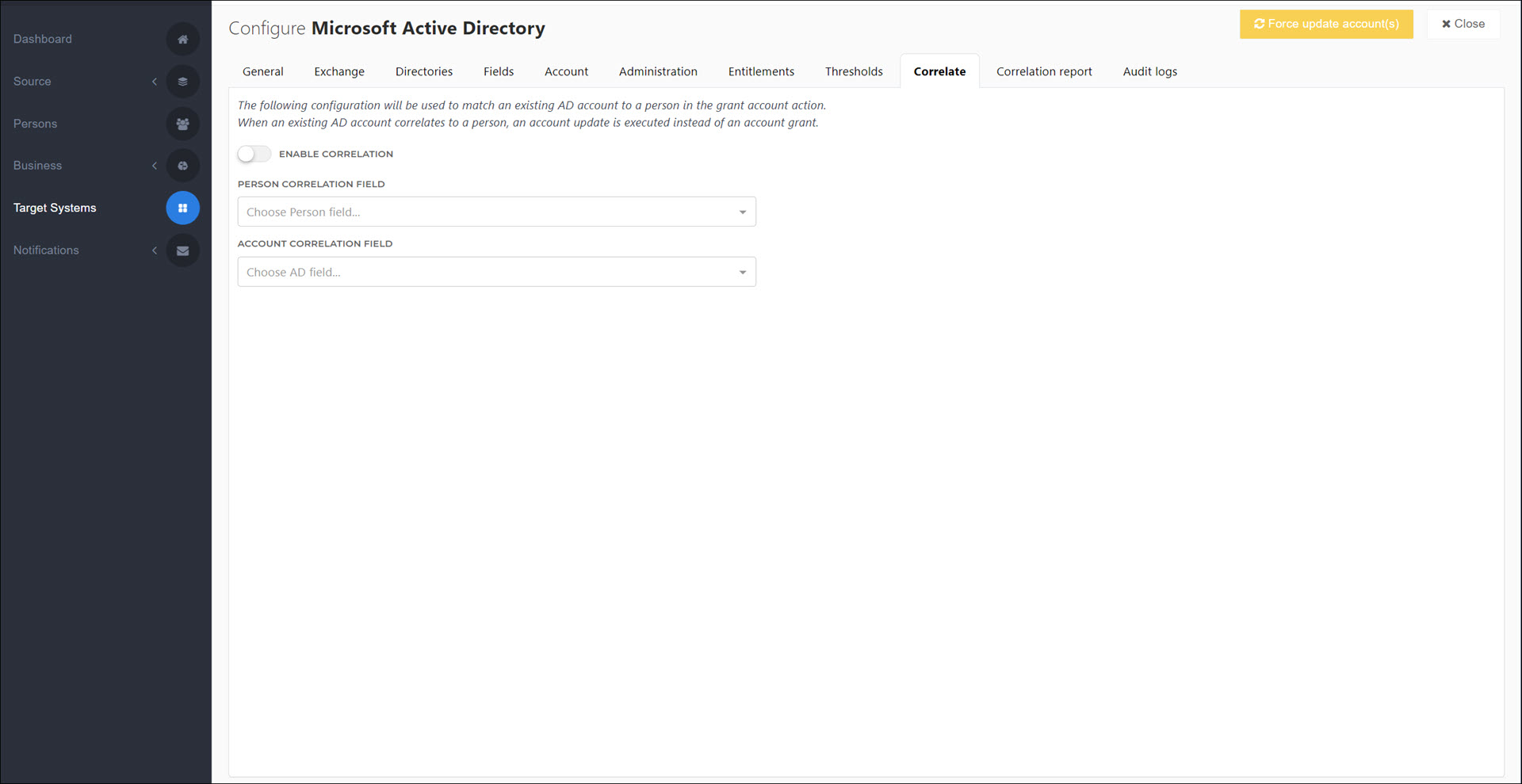Select the Account tab

[x=566, y=71]
